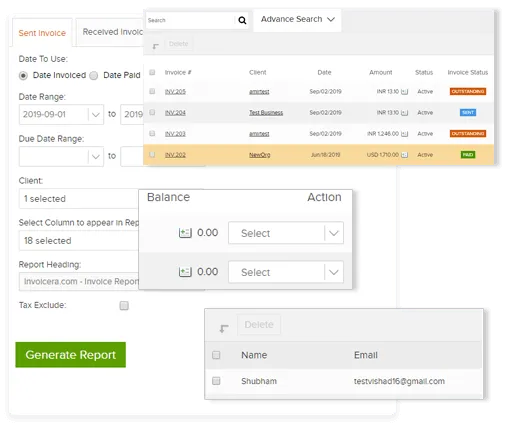Click the calculator icon beside INR 1,246.00
Screen dimensions: 510x431
(404, 134)
